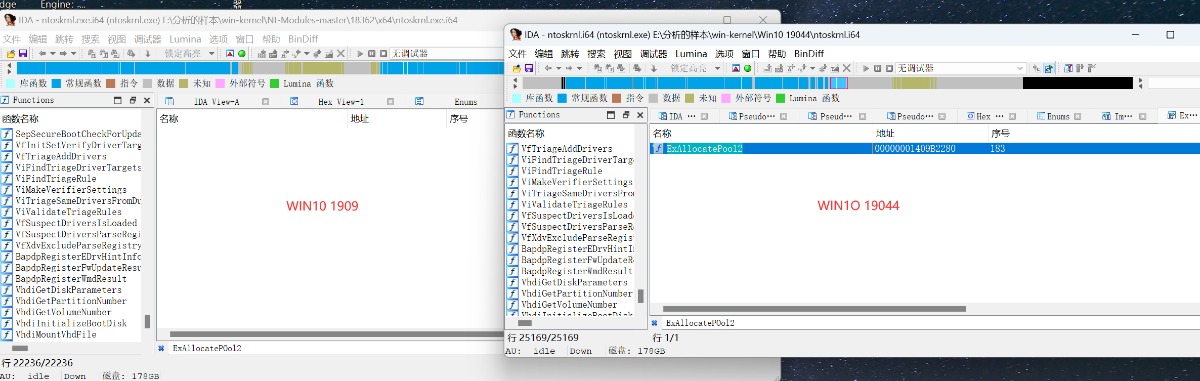Open 搜索 menu in right IDA window
1200x381 pixels.
point(597,53)
